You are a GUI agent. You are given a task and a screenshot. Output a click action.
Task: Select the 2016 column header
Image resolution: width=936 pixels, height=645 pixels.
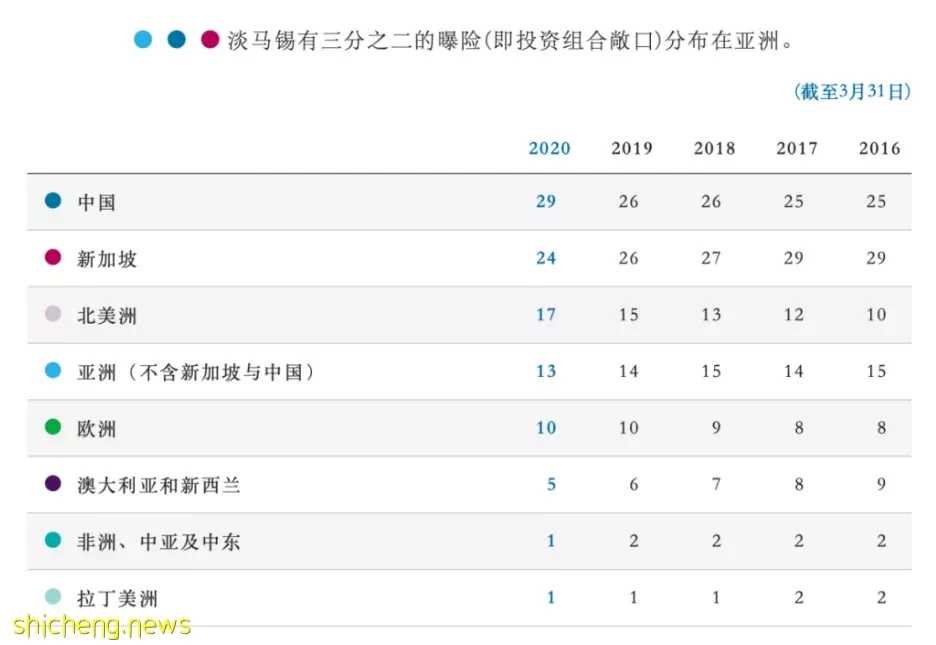click(879, 148)
